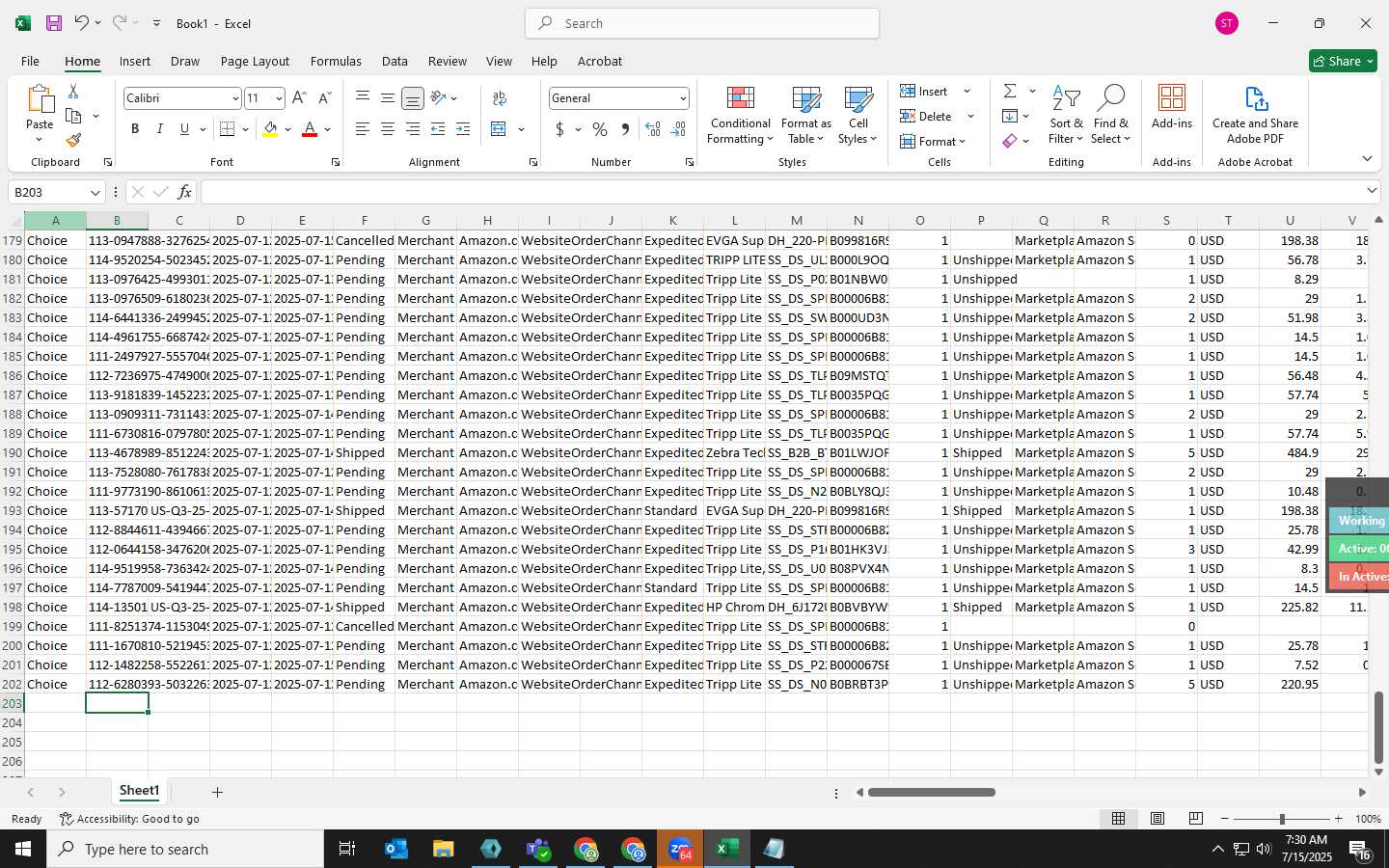
Task: Switch to Page Layout view in status bar
Action: point(1157,819)
